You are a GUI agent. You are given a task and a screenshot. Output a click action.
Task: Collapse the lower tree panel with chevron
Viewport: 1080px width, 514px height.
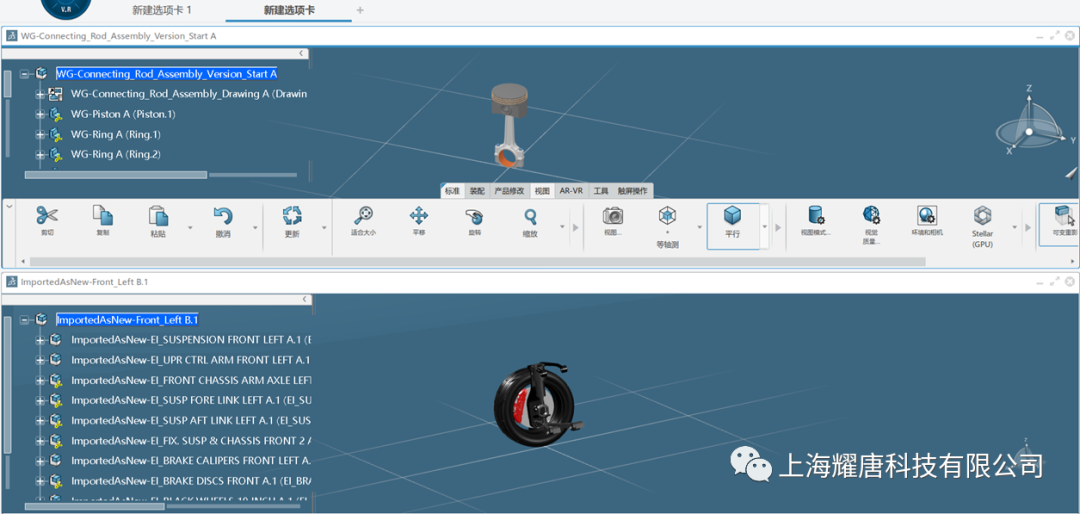click(x=303, y=299)
